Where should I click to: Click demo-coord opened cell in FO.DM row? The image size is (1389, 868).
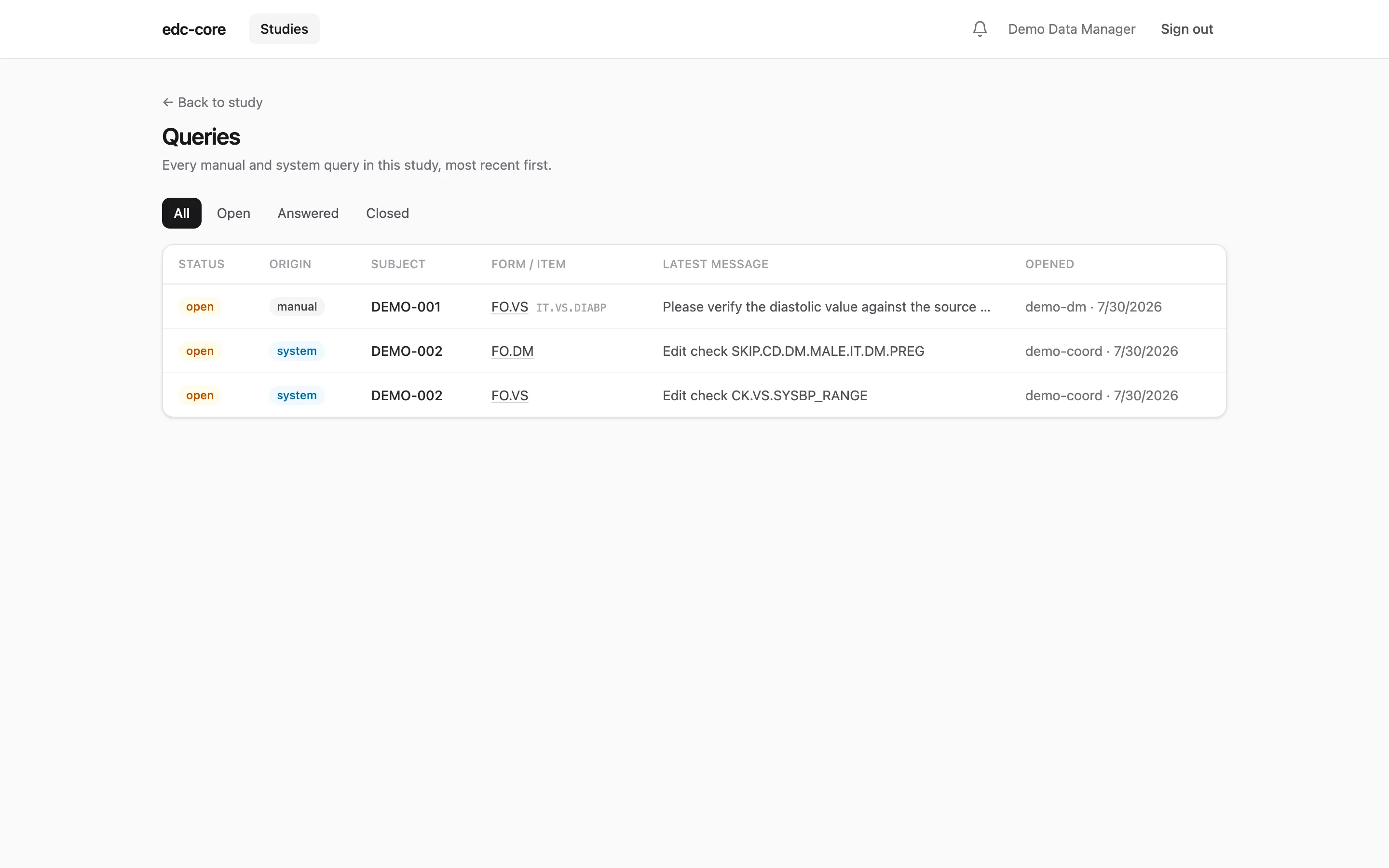coord(1102,351)
